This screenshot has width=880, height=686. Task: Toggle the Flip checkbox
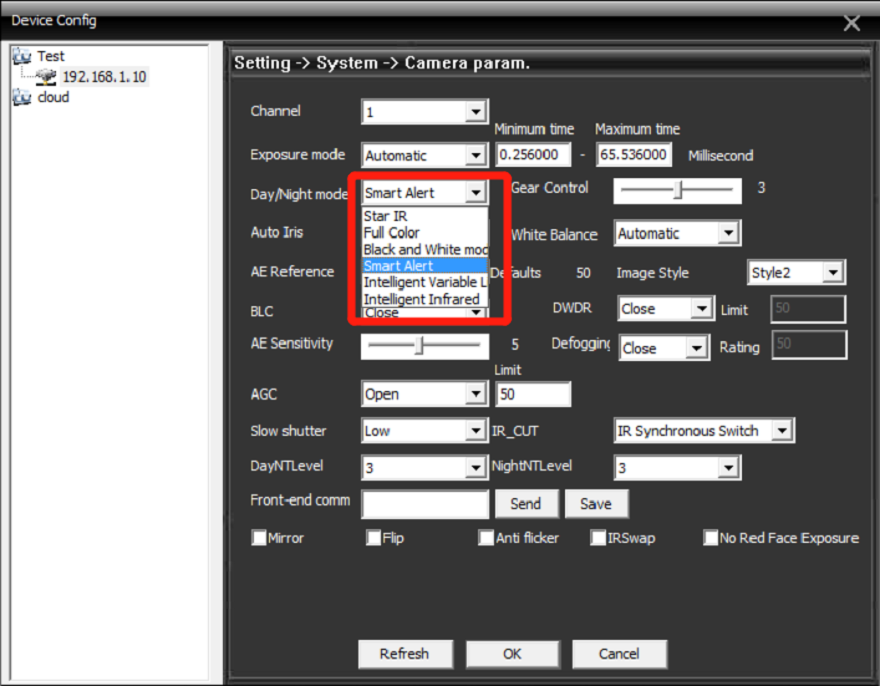(x=374, y=538)
